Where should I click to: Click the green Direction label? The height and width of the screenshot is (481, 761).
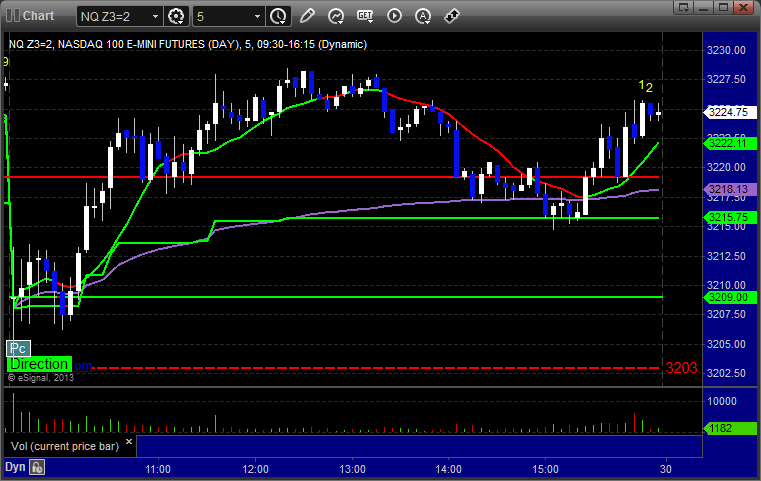(39, 364)
